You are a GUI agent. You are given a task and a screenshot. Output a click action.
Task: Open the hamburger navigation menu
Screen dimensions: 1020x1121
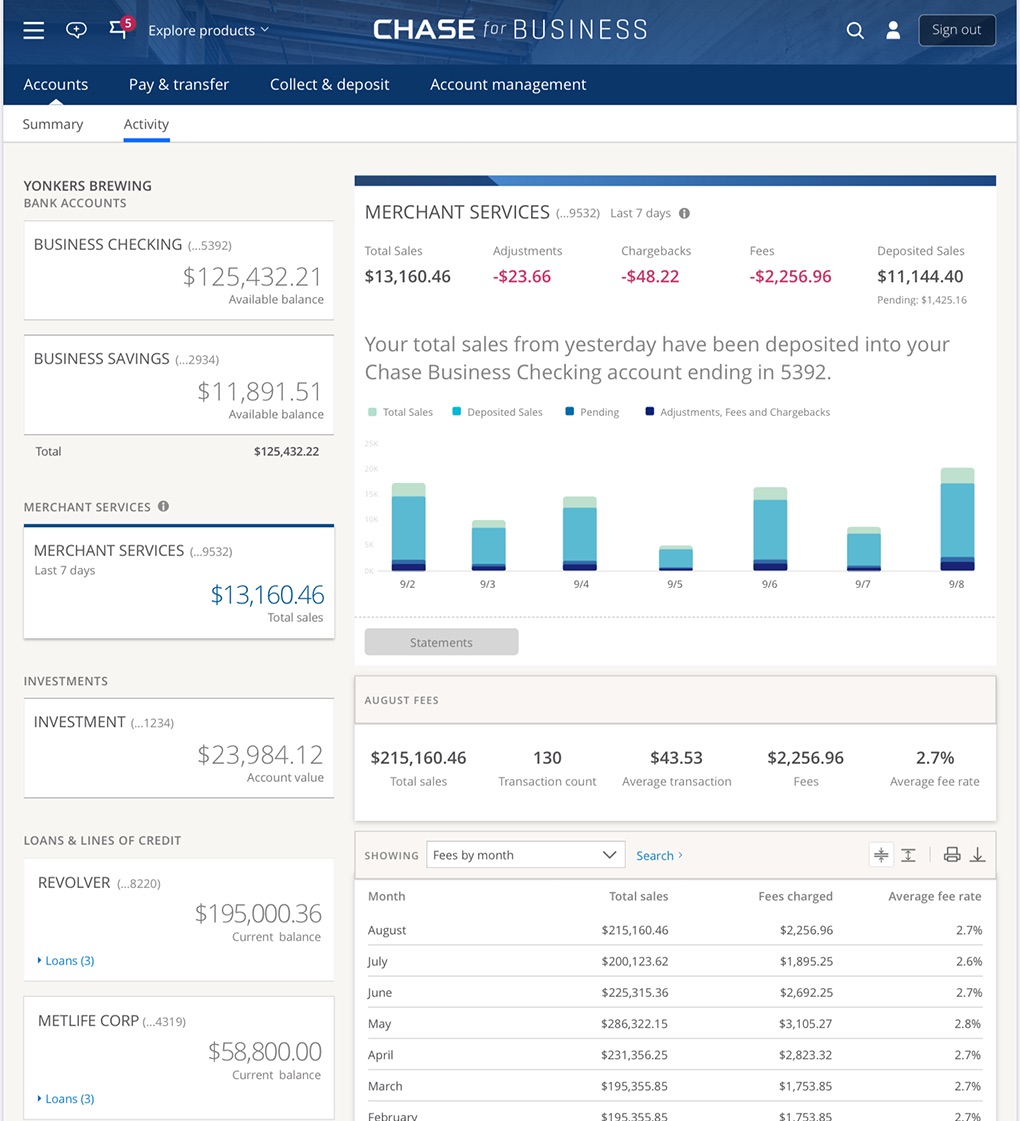click(x=34, y=30)
